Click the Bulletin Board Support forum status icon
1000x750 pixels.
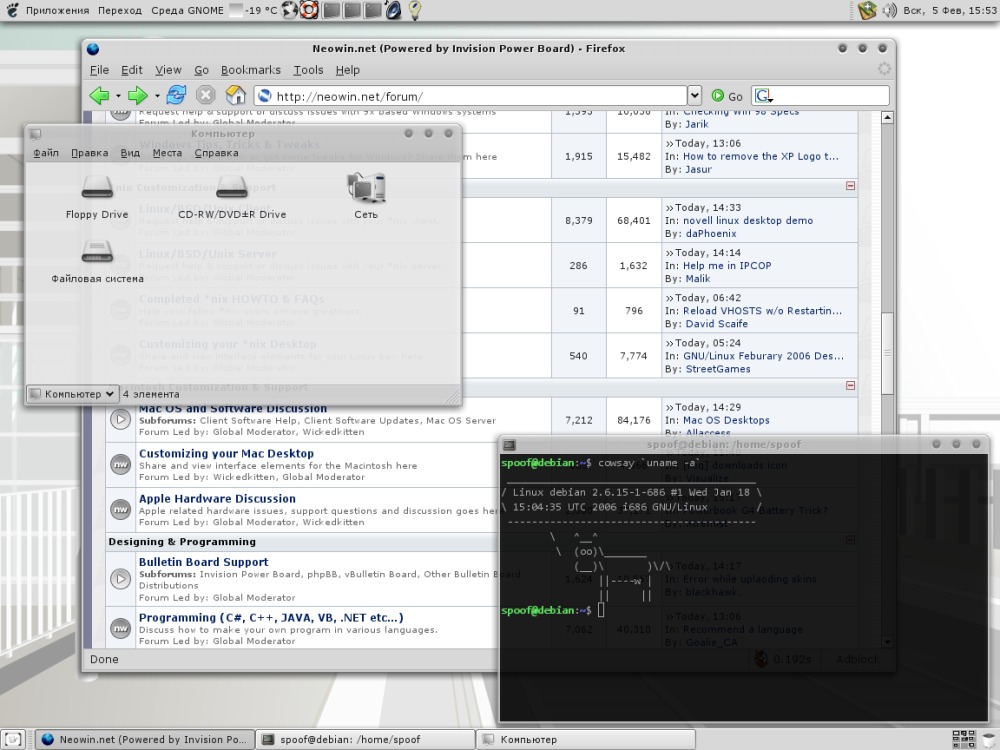pos(121,578)
